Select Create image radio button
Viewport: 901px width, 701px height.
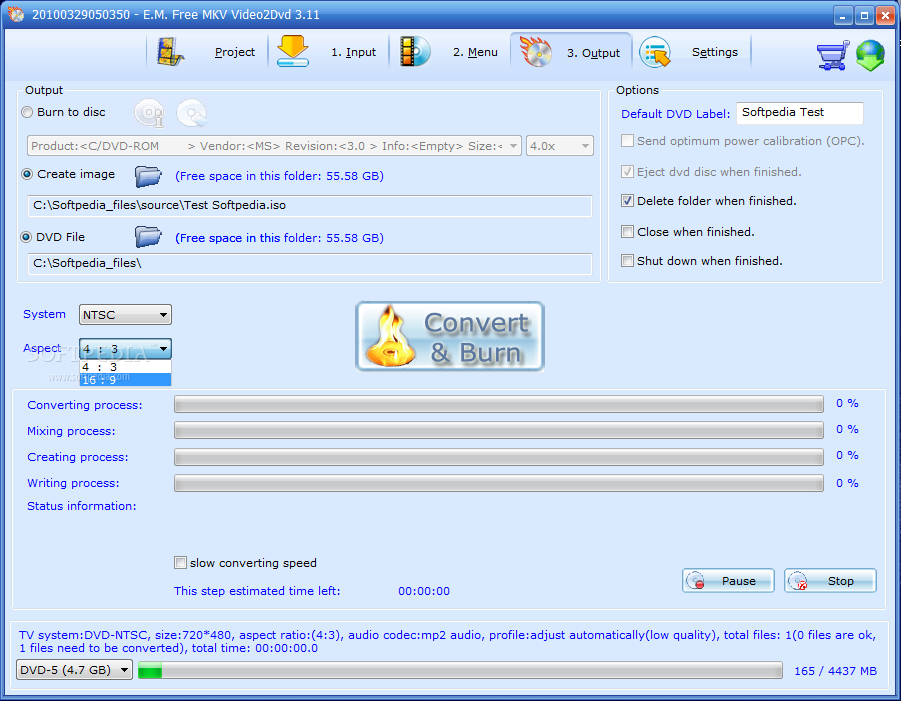pos(27,174)
